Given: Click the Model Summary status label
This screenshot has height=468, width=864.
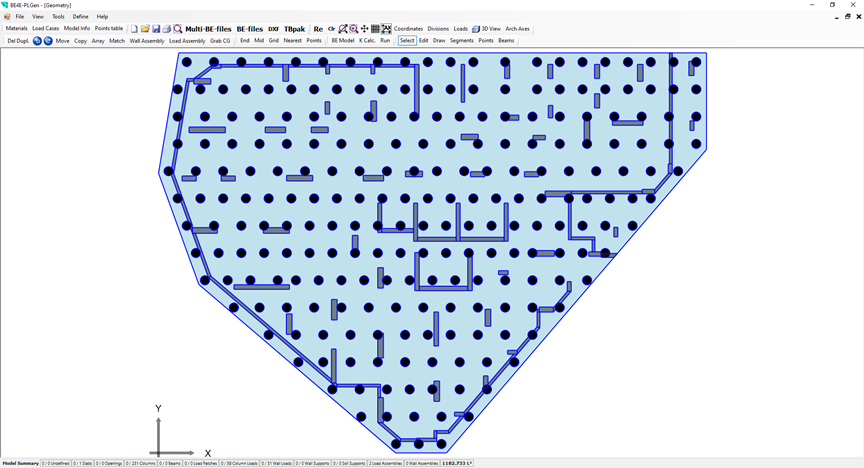Looking at the screenshot, I should tap(20, 464).
